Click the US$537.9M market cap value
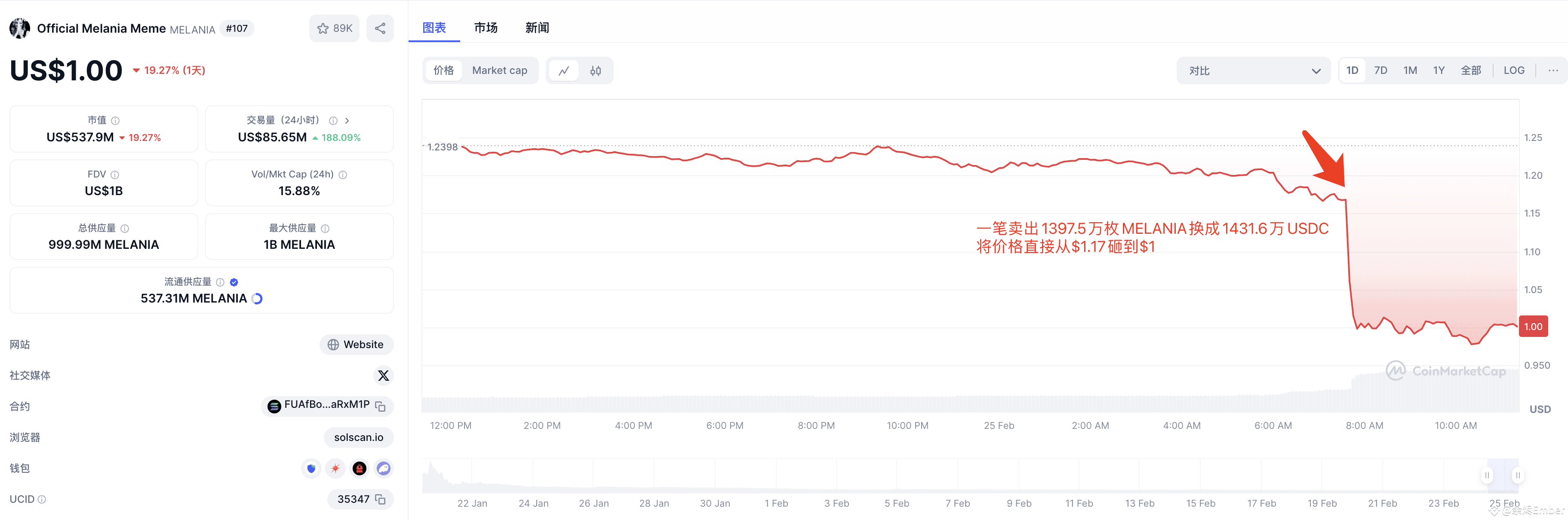1568x520 pixels. [x=80, y=138]
